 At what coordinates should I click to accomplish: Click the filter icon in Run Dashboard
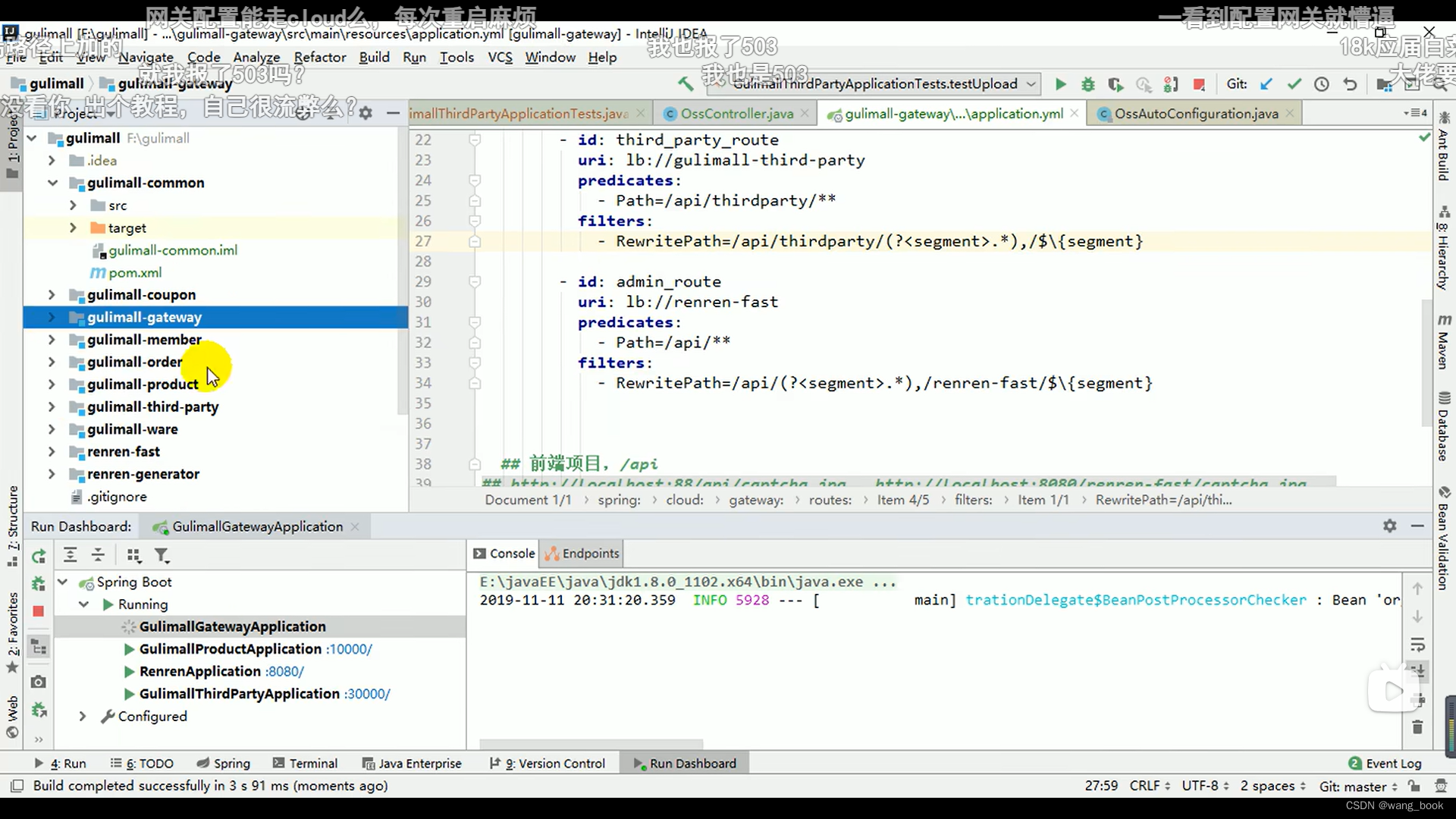(163, 556)
